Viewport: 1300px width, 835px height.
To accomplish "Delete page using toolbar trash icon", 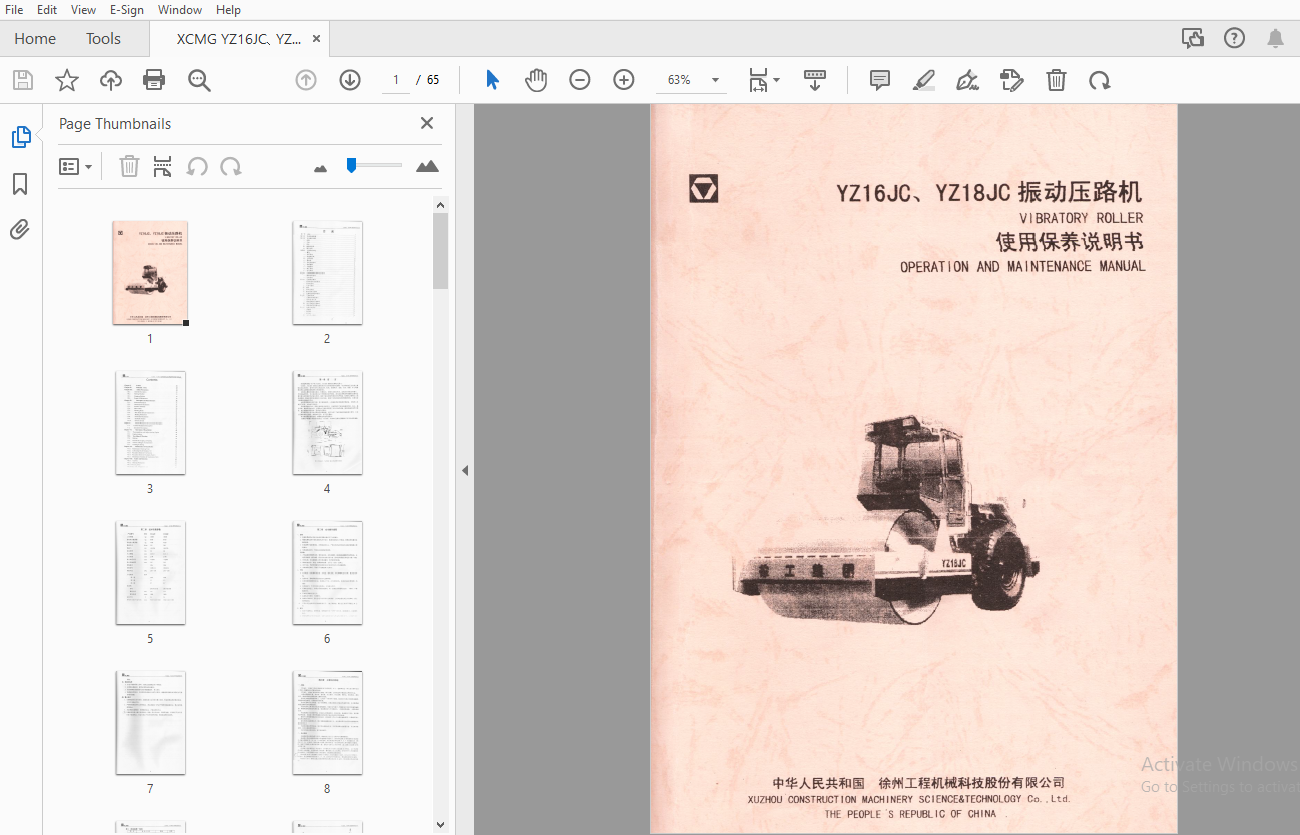I will (x=1056, y=80).
